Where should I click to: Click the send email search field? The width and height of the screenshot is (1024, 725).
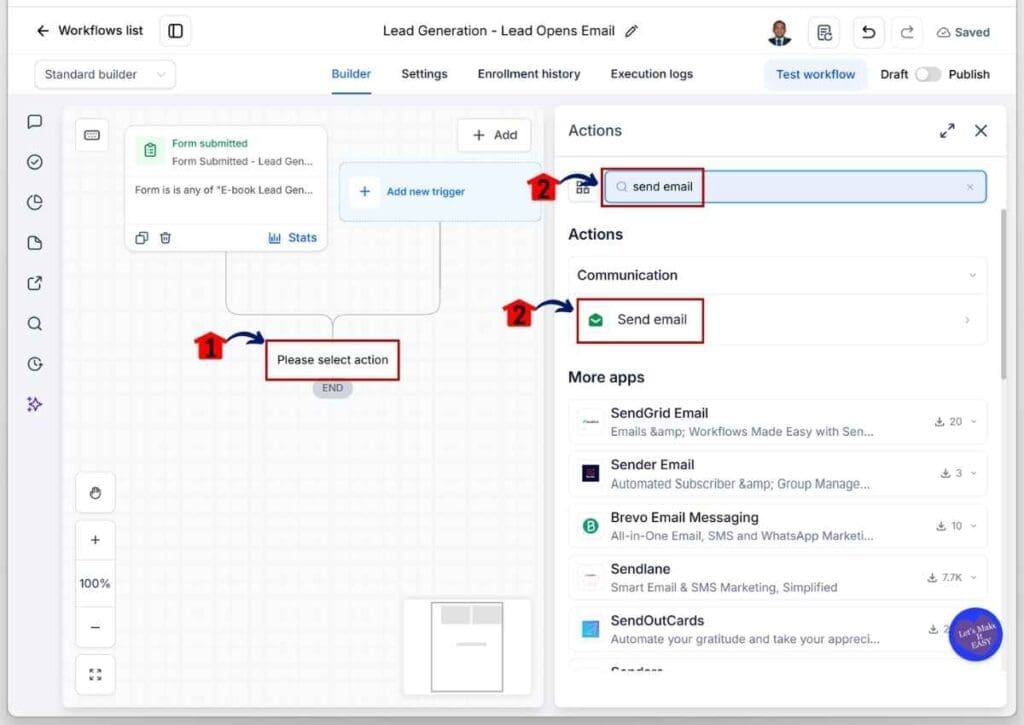coord(795,187)
